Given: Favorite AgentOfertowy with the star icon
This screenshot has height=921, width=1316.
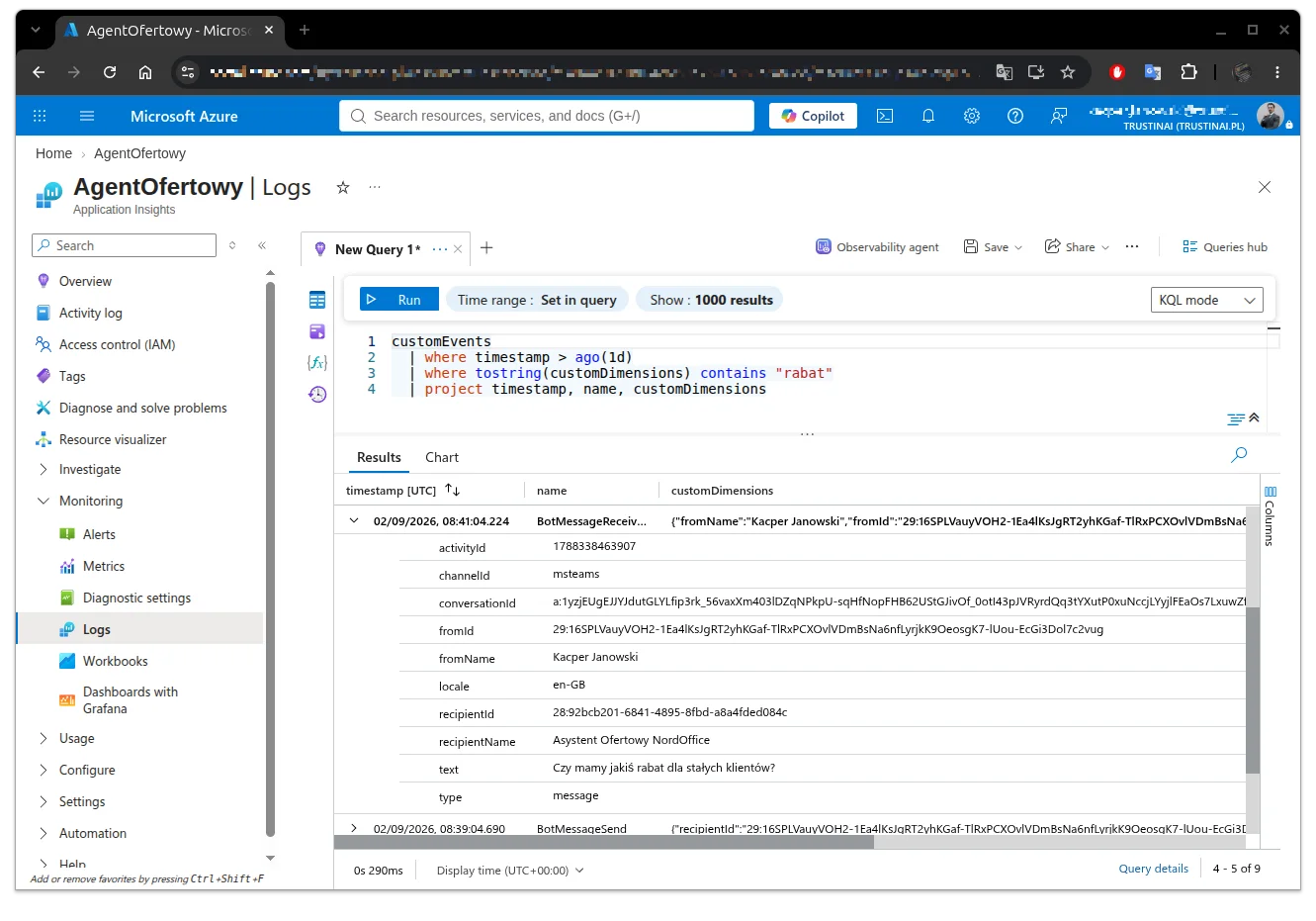Looking at the screenshot, I should click(343, 187).
